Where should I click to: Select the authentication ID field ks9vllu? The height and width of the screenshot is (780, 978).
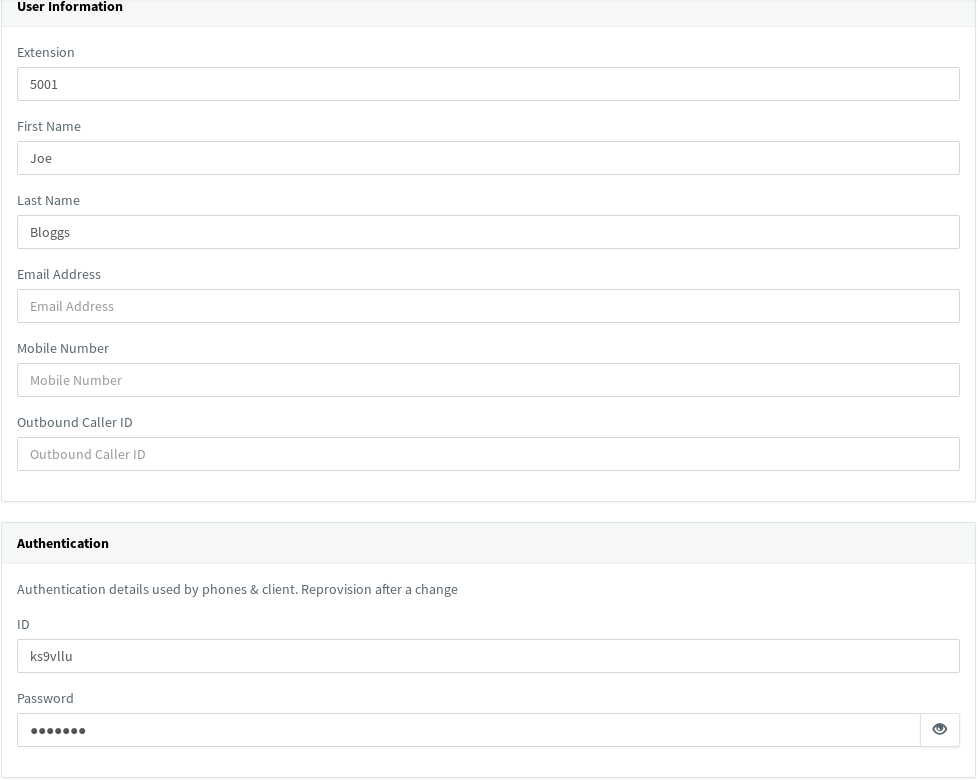pyautogui.click(x=488, y=656)
